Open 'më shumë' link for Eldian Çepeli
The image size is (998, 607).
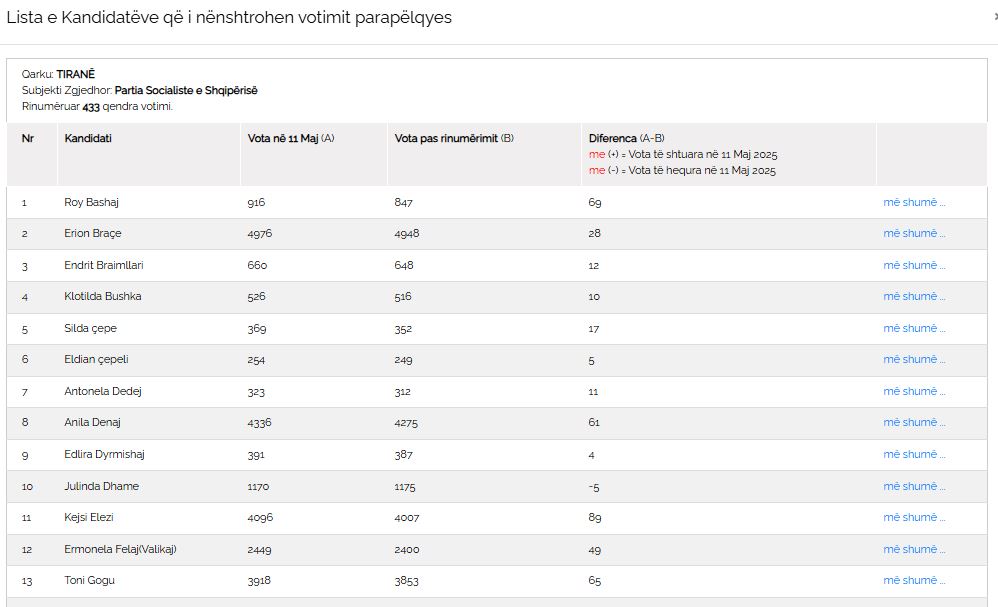pyautogui.click(x=913, y=359)
